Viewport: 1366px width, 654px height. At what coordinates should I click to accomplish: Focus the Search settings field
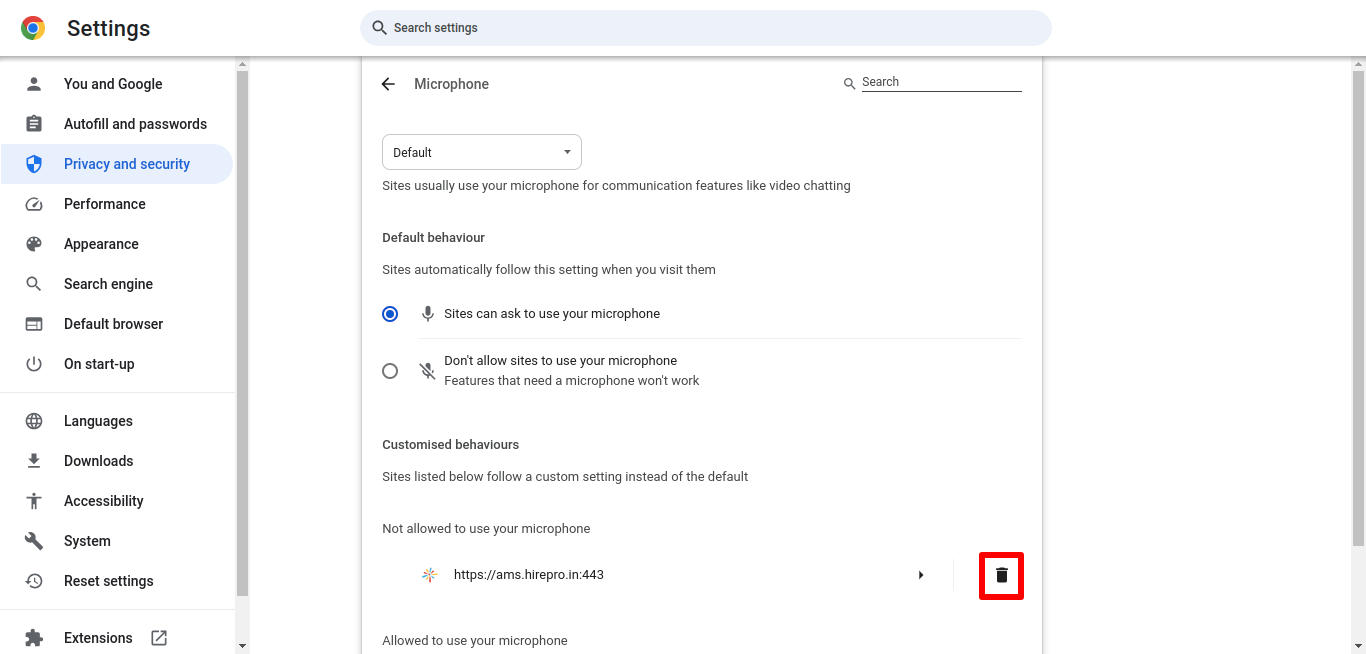tap(706, 28)
